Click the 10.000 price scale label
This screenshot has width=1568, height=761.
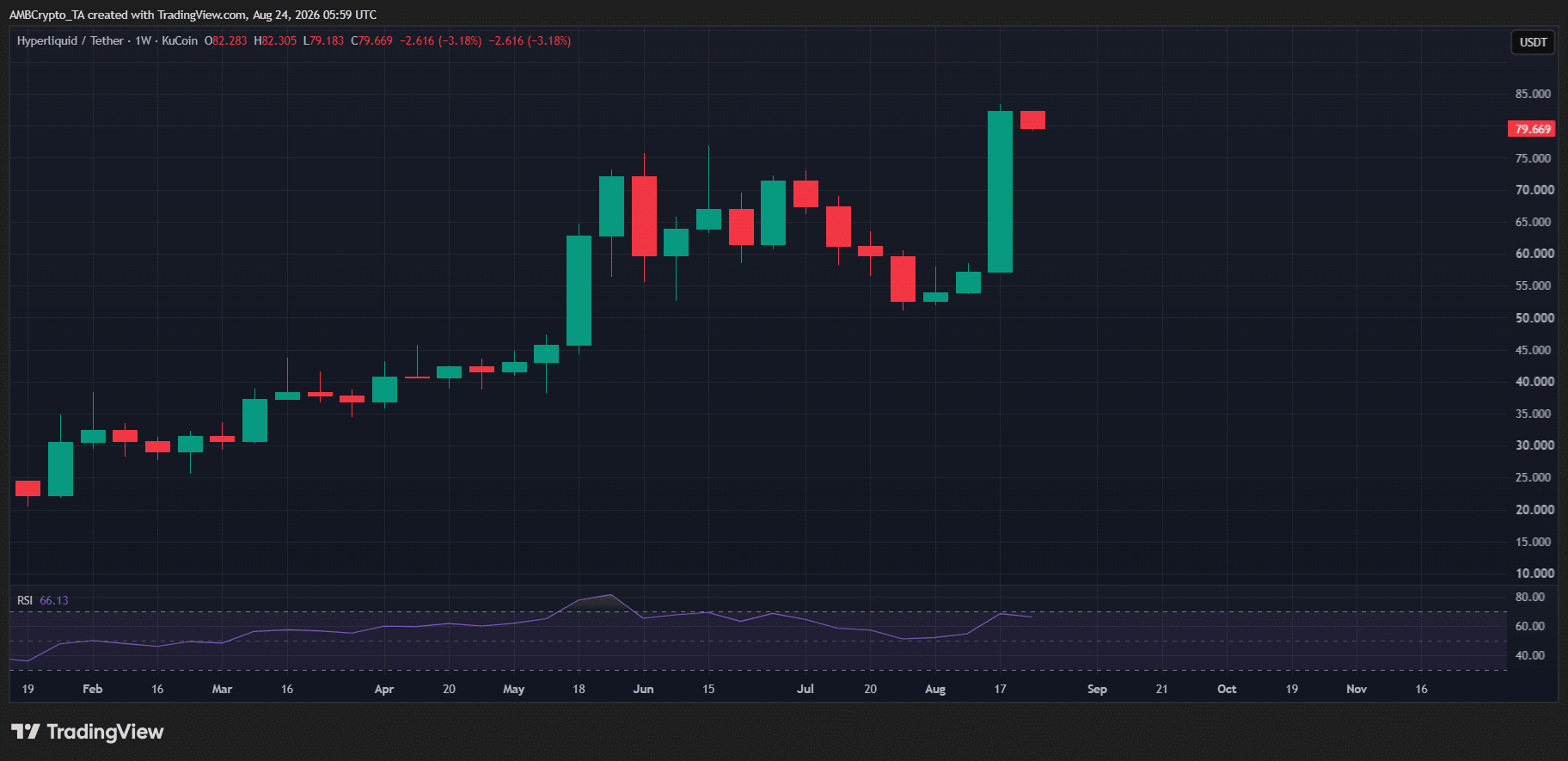1534,573
